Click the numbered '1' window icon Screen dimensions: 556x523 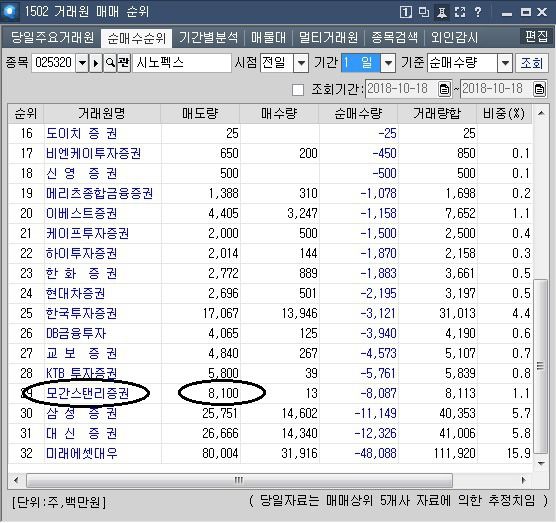tap(406, 12)
